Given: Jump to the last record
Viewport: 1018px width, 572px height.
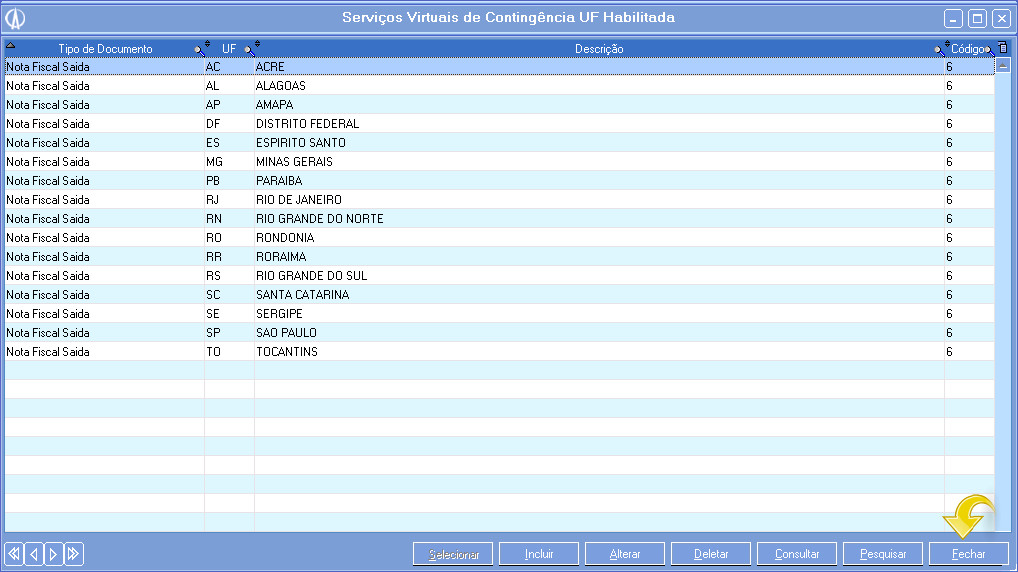Looking at the screenshot, I should (x=74, y=554).
